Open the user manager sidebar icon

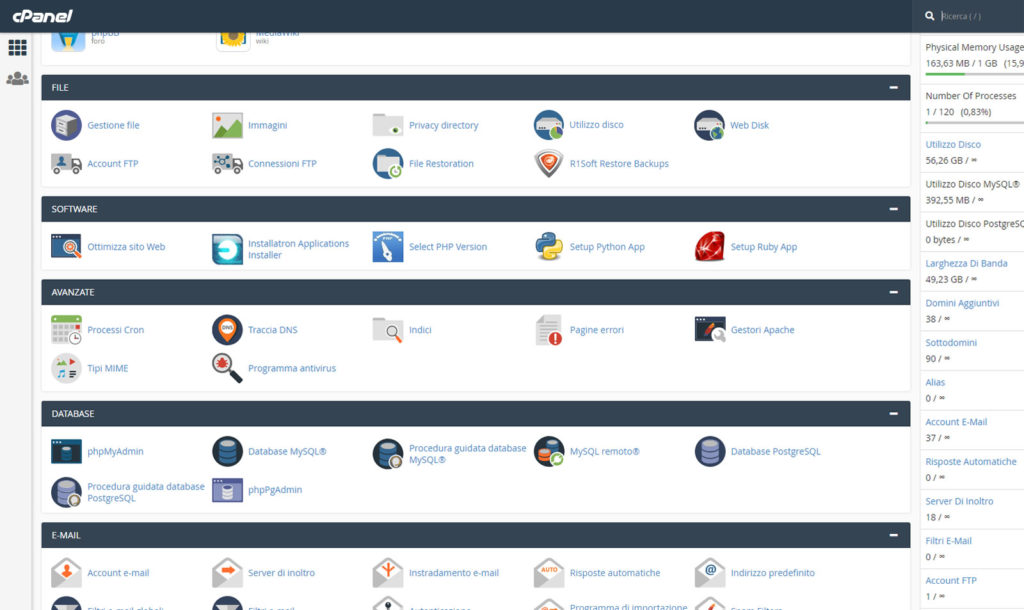click(x=17, y=79)
